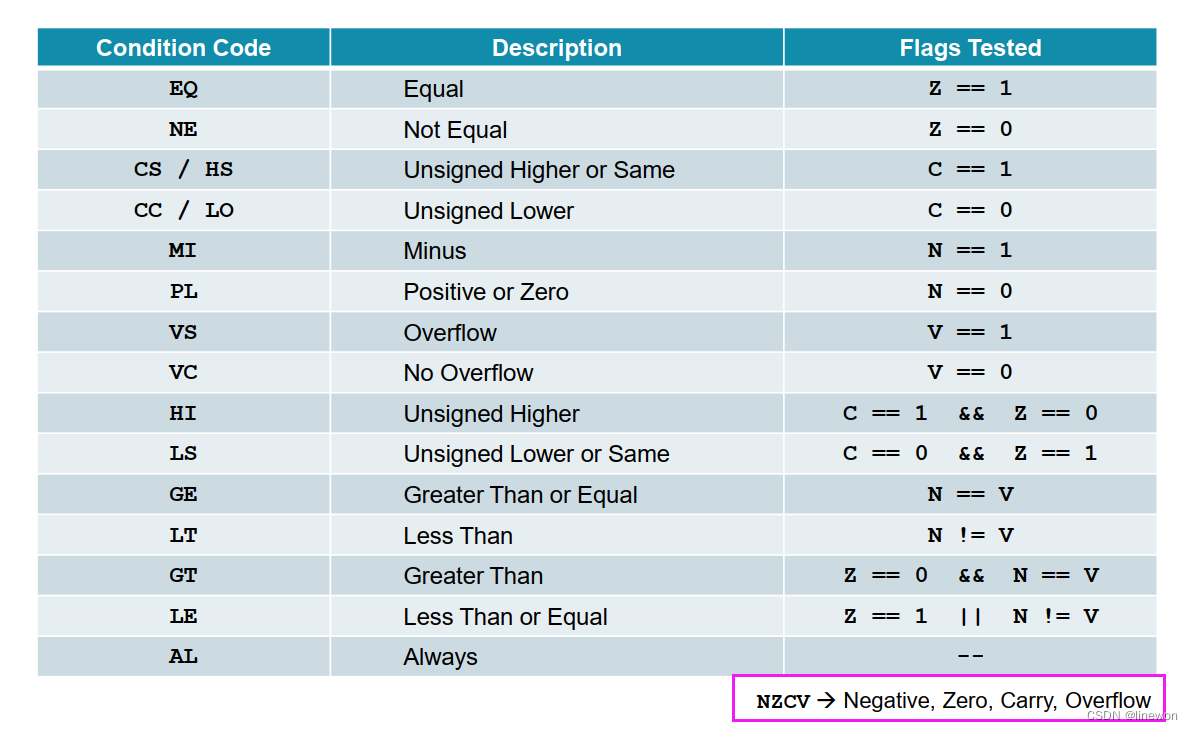1193x730 pixels.
Task: Click the Z == 1 || N != V flags
Action: pos(970,616)
